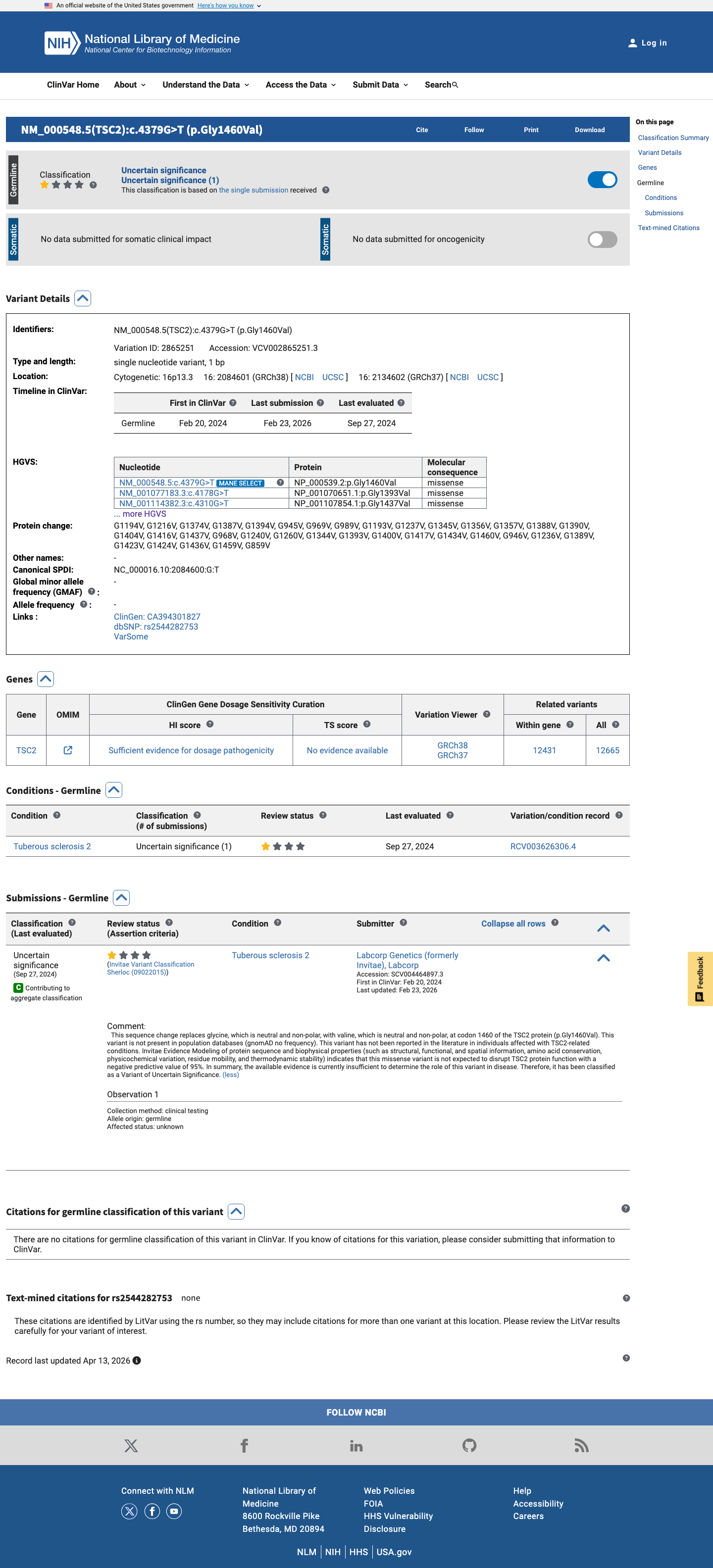
Task: Open 'the single submission' link
Action: coord(254,190)
